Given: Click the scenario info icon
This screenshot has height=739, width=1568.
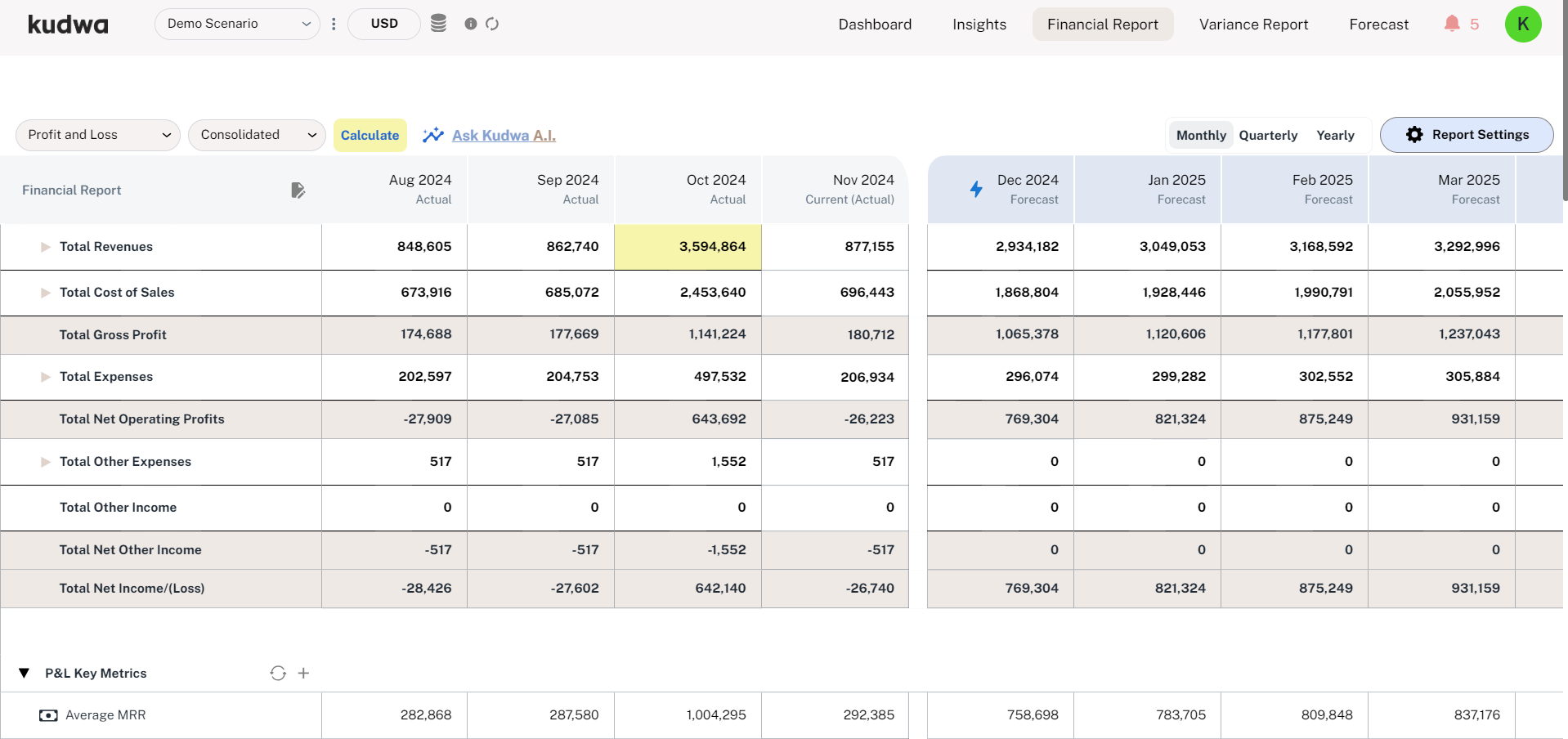Looking at the screenshot, I should tap(471, 24).
